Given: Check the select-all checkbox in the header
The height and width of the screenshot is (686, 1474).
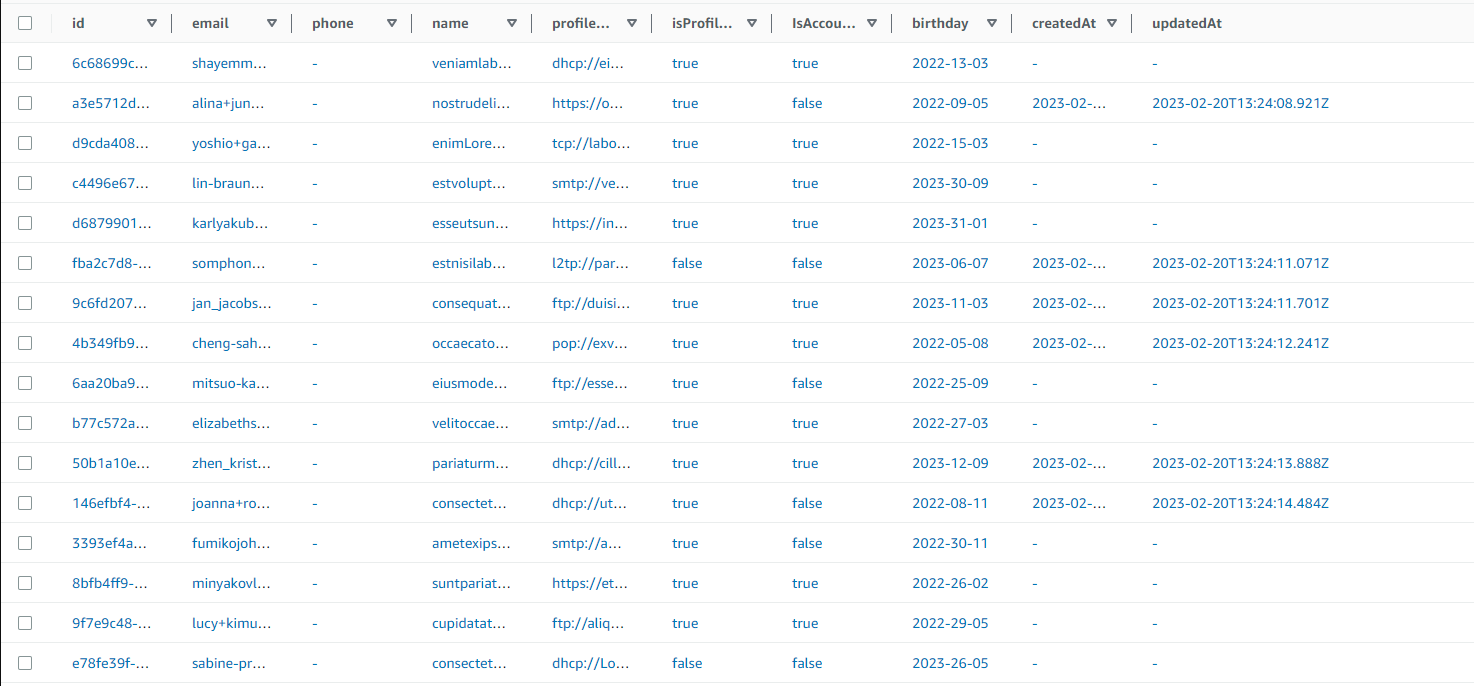Looking at the screenshot, I should point(25,23).
